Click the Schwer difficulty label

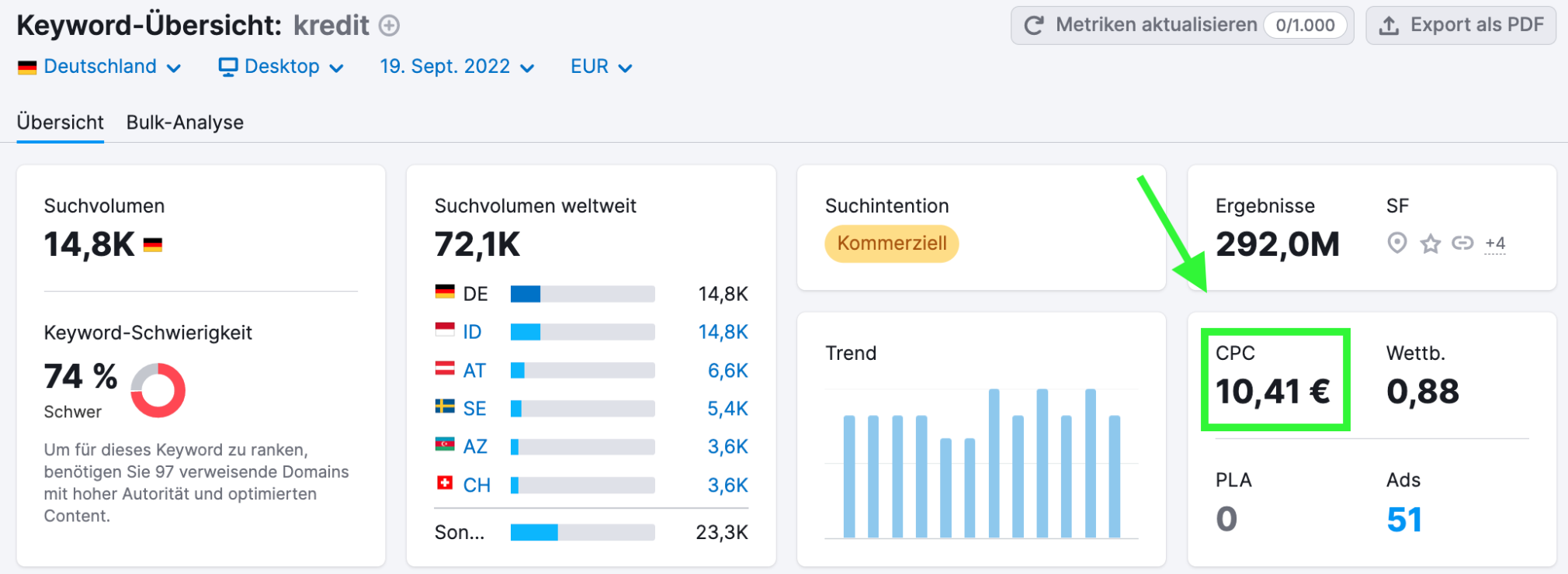click(x=72, y=412)
